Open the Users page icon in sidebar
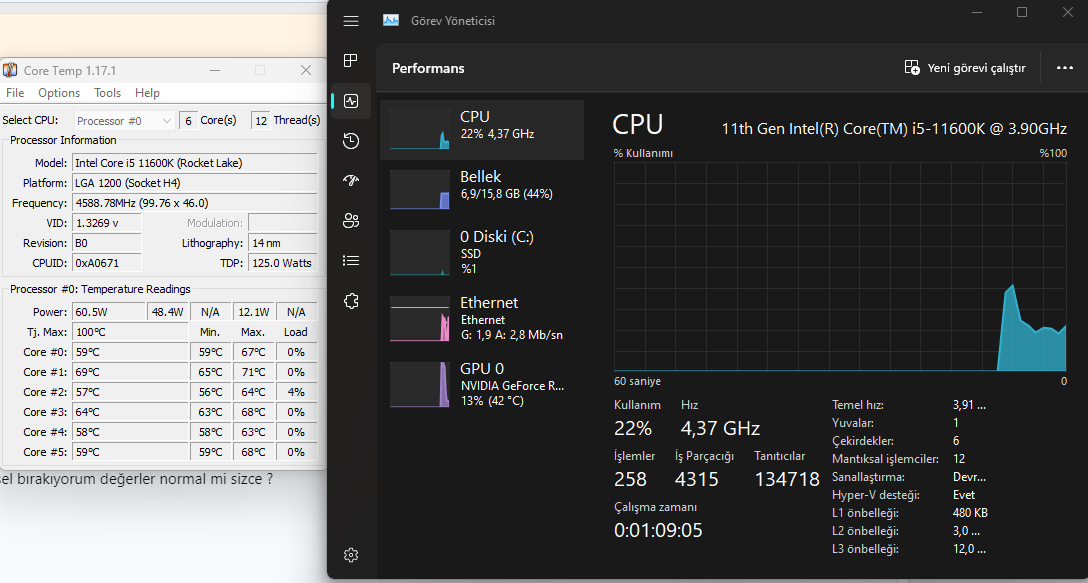This screenshot has width=1088, height=583. tap(350, 221)
